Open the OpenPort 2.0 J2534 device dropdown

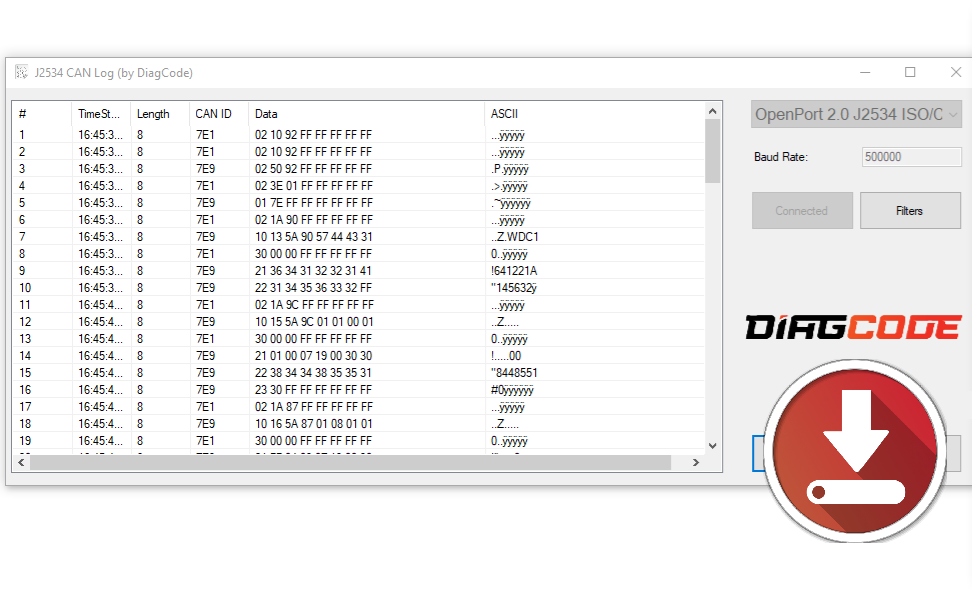pyautogui.click(x=856, y=114)
